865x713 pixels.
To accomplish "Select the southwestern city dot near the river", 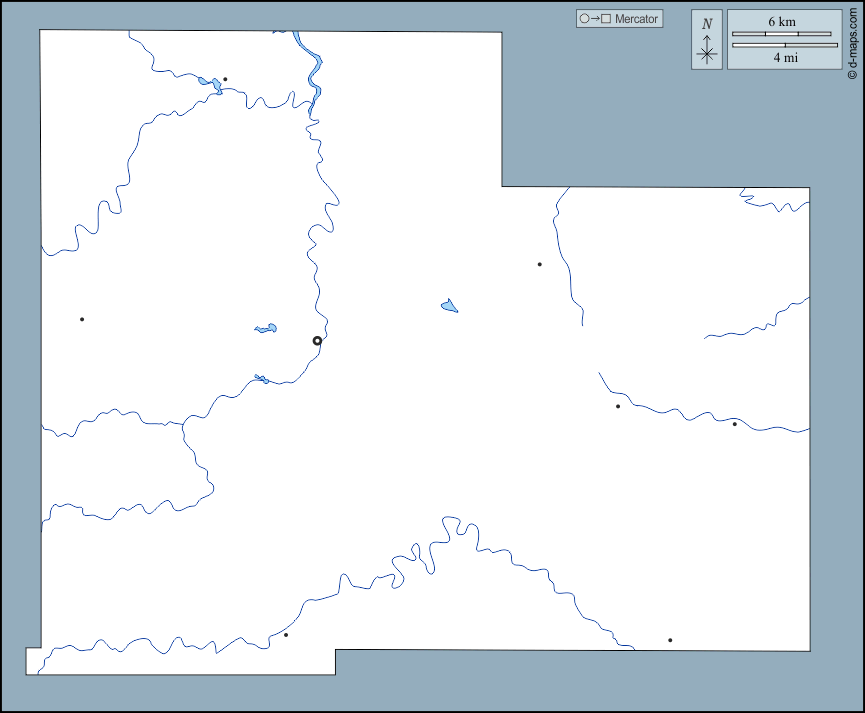I will (285, 634).
